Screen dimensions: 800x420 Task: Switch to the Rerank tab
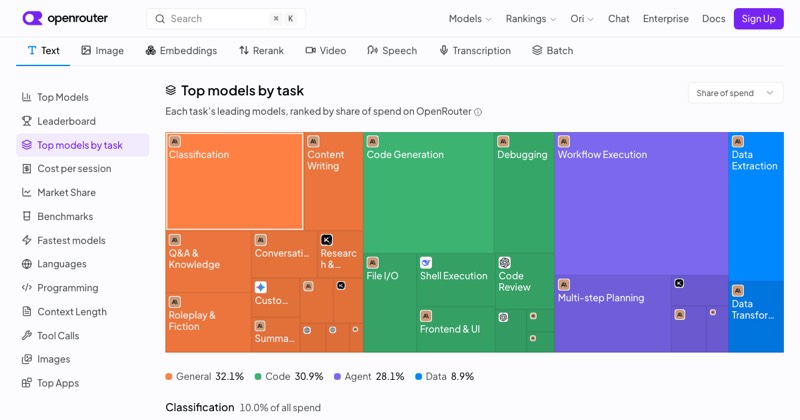point(261,51)
